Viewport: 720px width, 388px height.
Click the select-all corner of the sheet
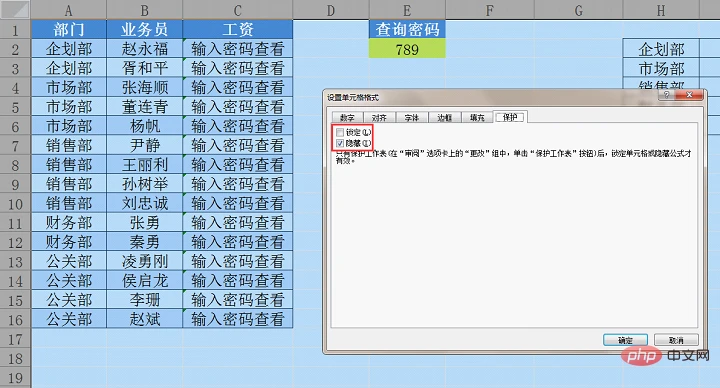[15, 9]
